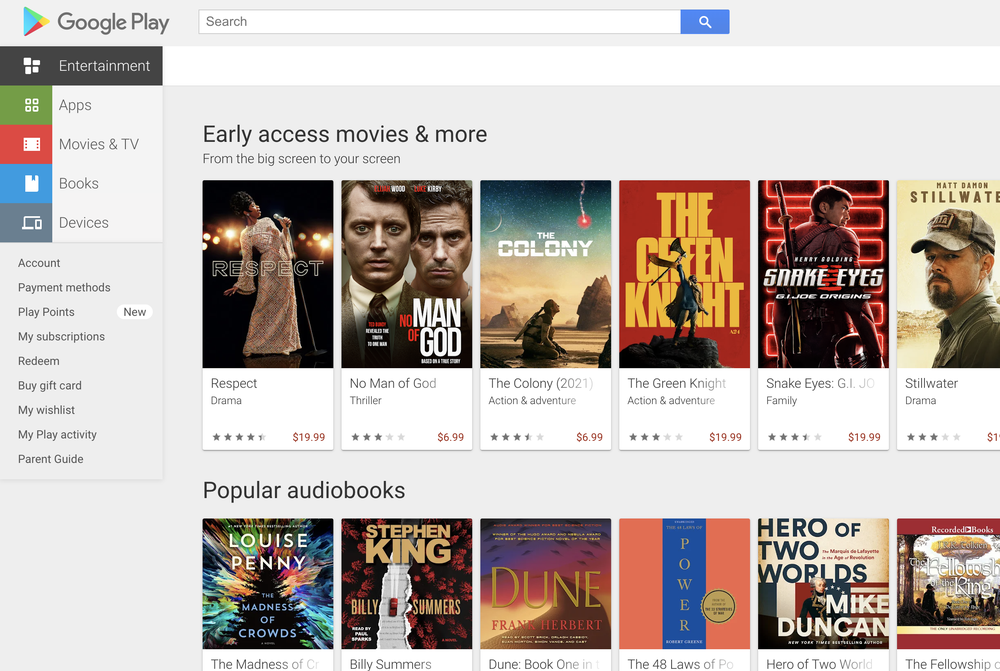Click the Family genre under Snake Eyes
Screen dimensions: 1000x671
click(781, 401)
